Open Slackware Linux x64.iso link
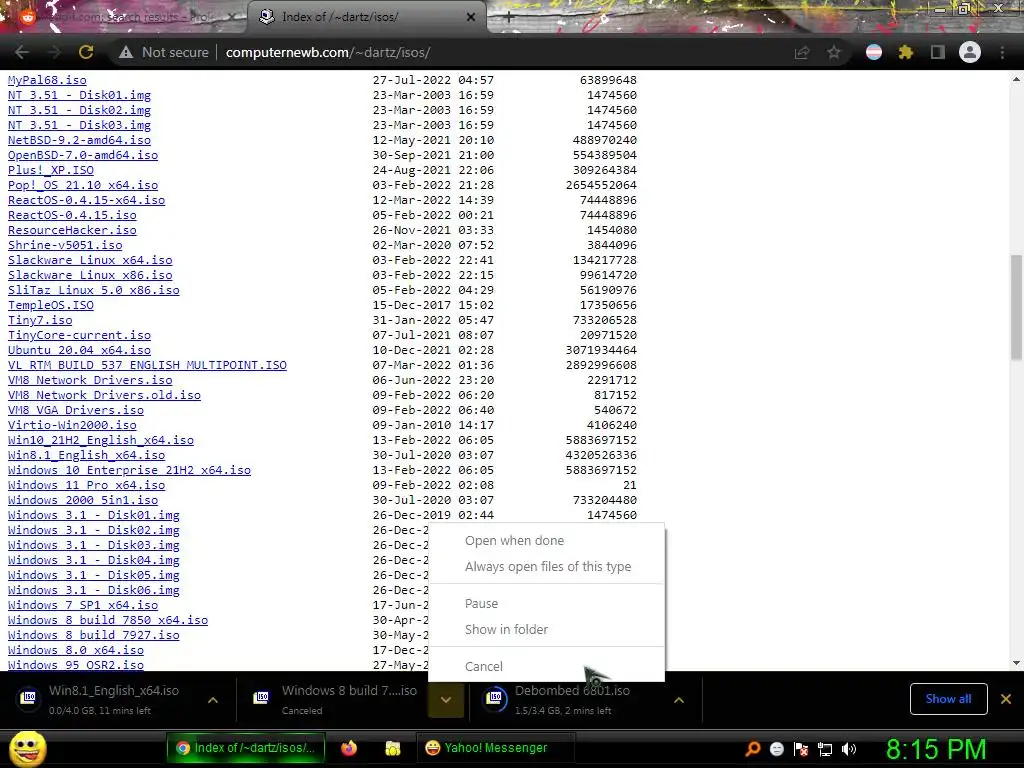Image resolution: width=1024 pixels, height=768 pixels. 90,260
